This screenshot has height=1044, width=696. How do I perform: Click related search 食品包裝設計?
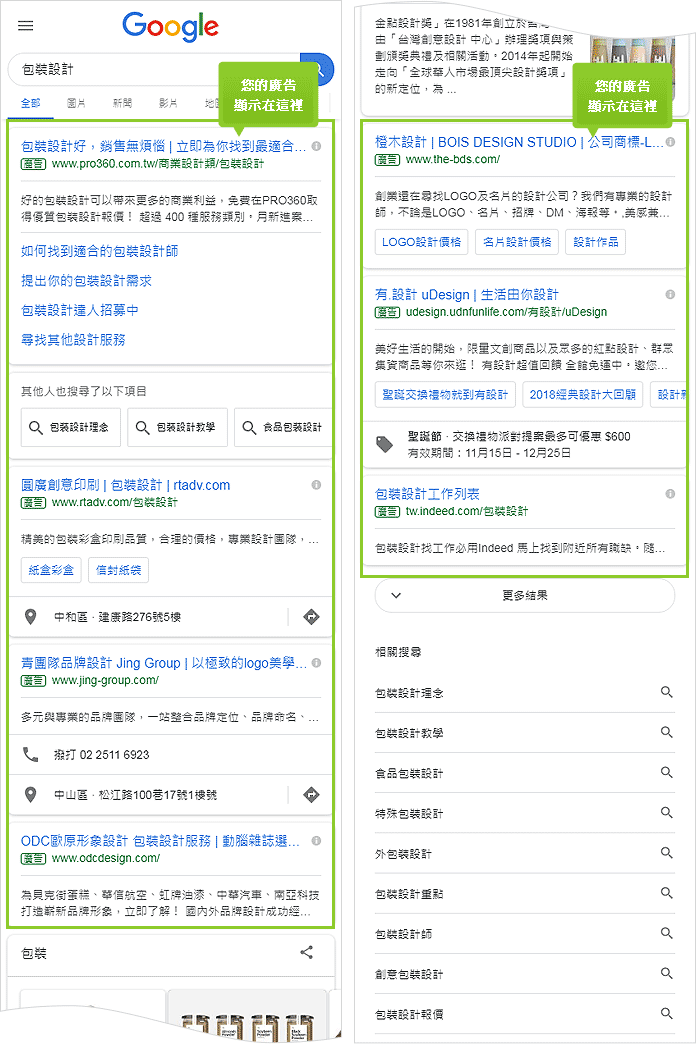pyautogui.click(x=409, y=773)
